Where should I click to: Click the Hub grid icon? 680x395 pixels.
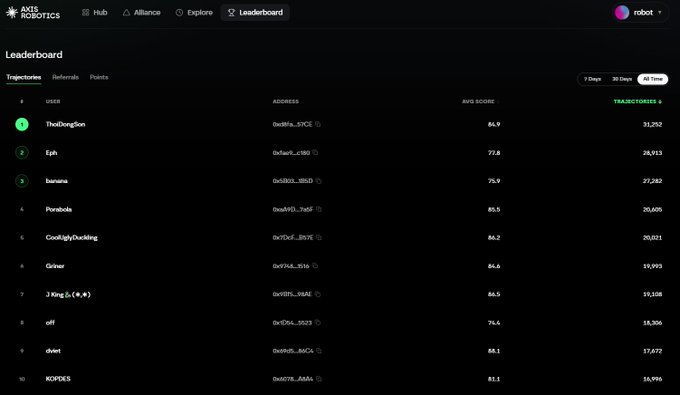(x=85, y=13)
